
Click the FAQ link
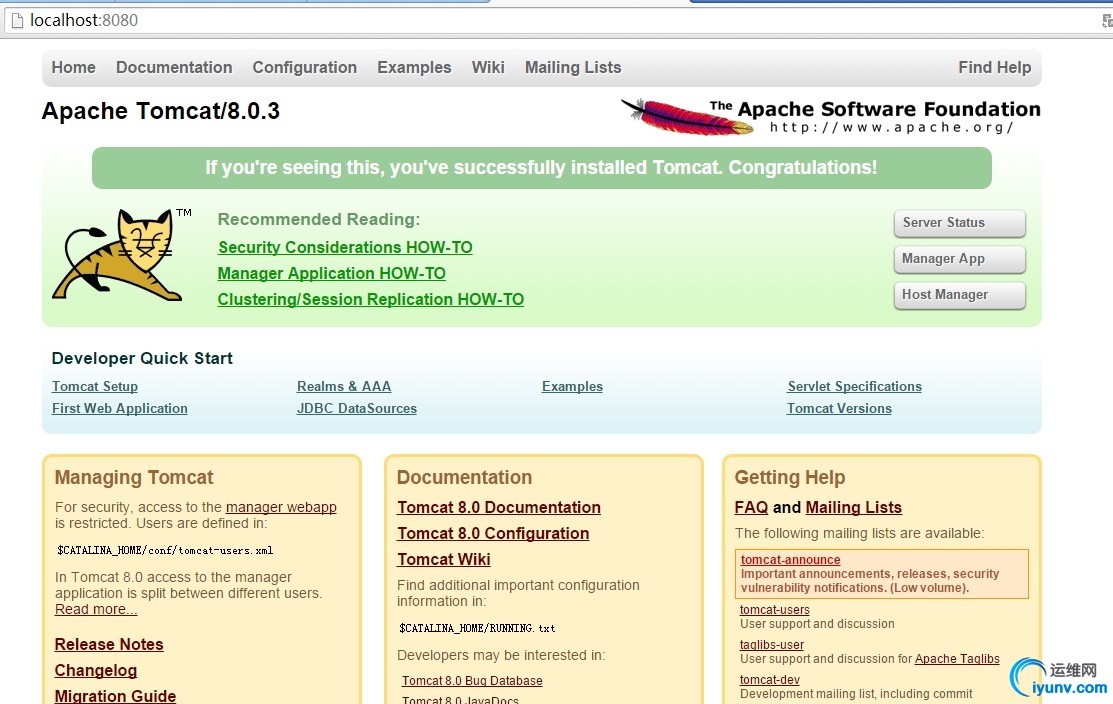click(751, 507)
